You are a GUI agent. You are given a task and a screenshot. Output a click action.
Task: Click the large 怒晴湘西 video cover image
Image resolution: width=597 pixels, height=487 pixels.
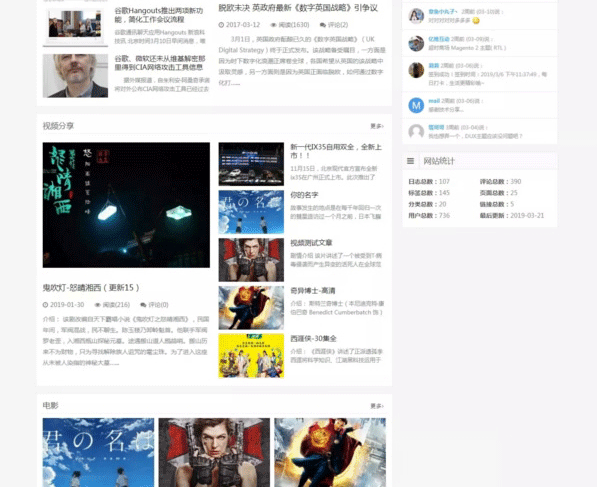[126, 205]
